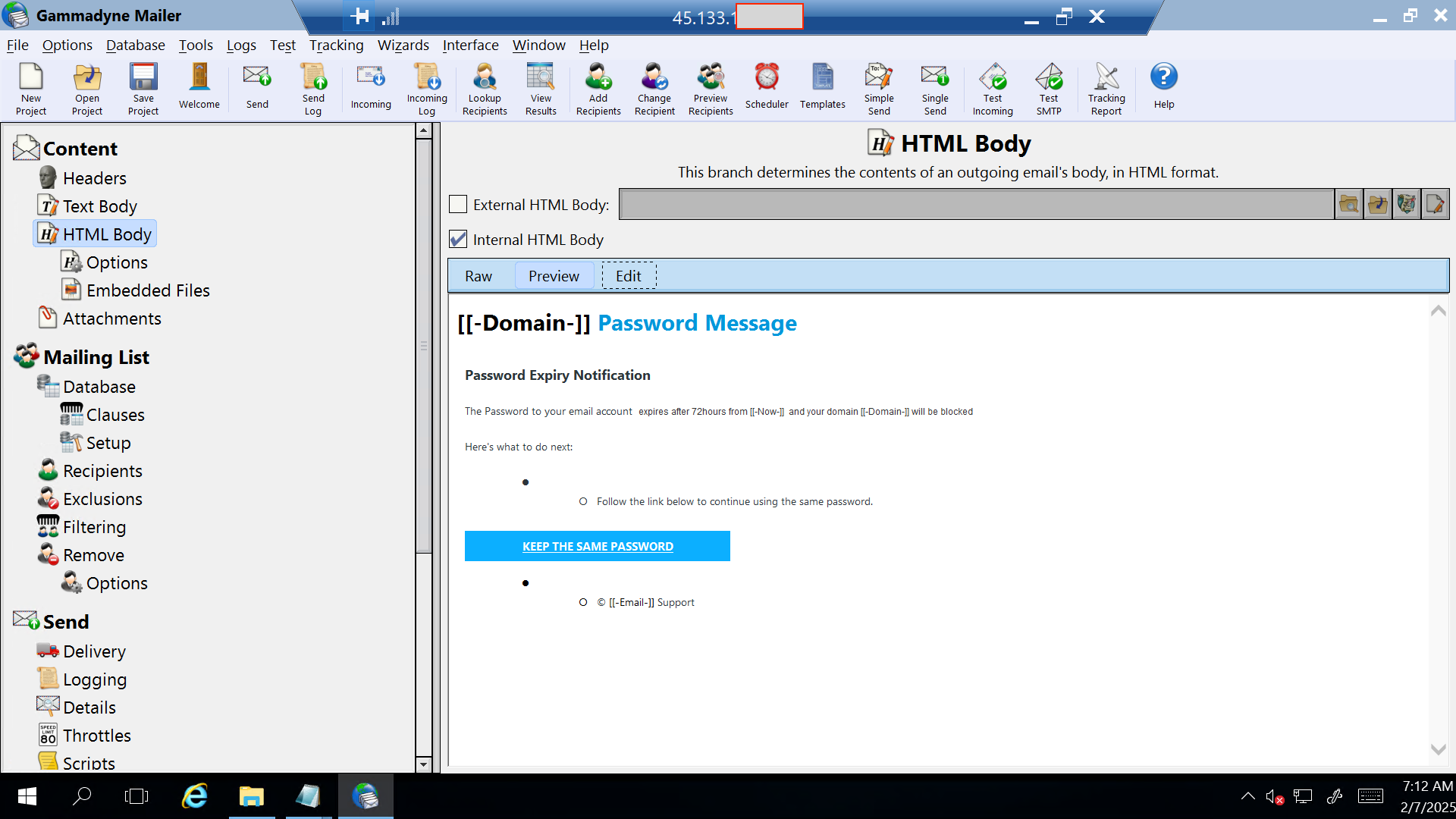This screenshot has height=819, width=1456.
Task: Open the Lookup Recipients tool
Action: [x=484, y=88]
